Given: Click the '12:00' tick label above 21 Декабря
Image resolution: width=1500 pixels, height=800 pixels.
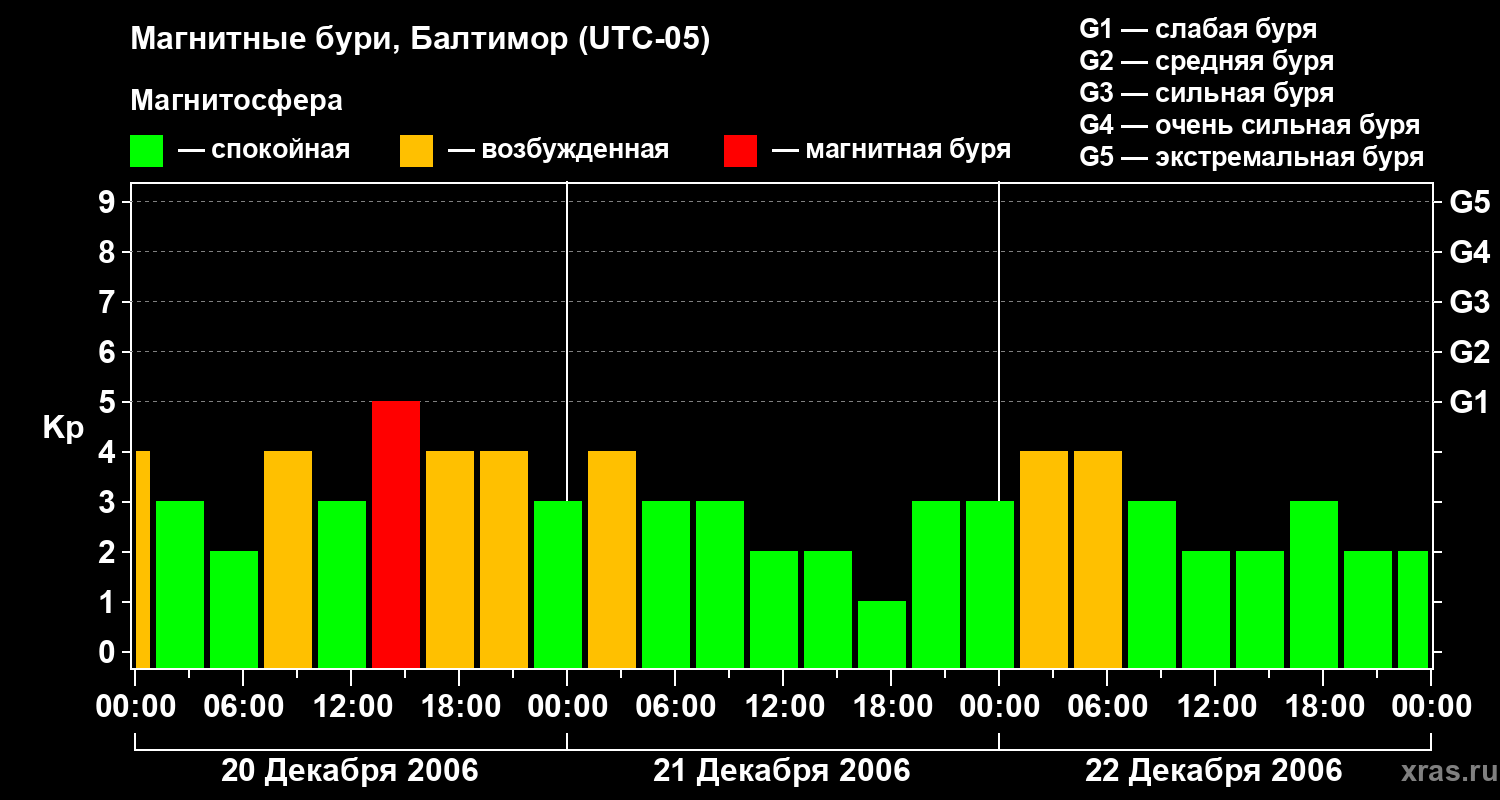Looking at the screenshot, I should pos(783,706).
